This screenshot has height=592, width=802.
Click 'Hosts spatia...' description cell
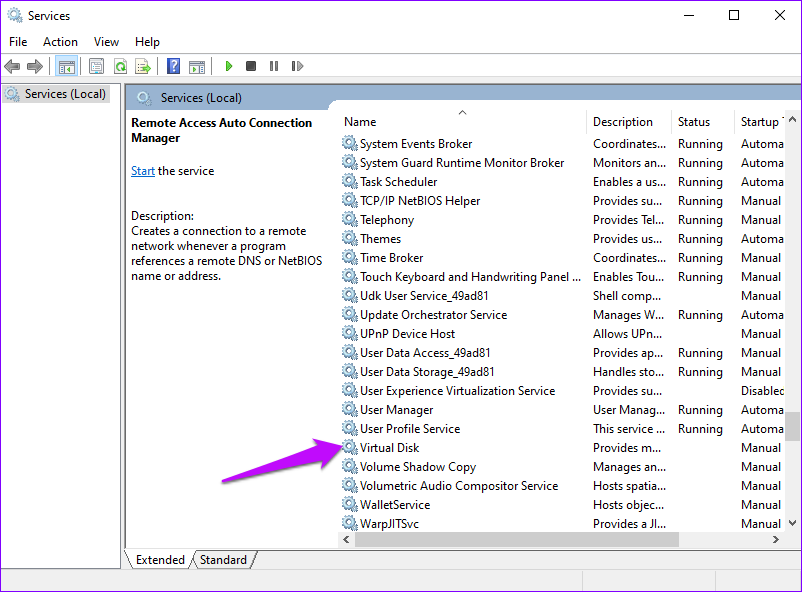click(x=629, y=486)
